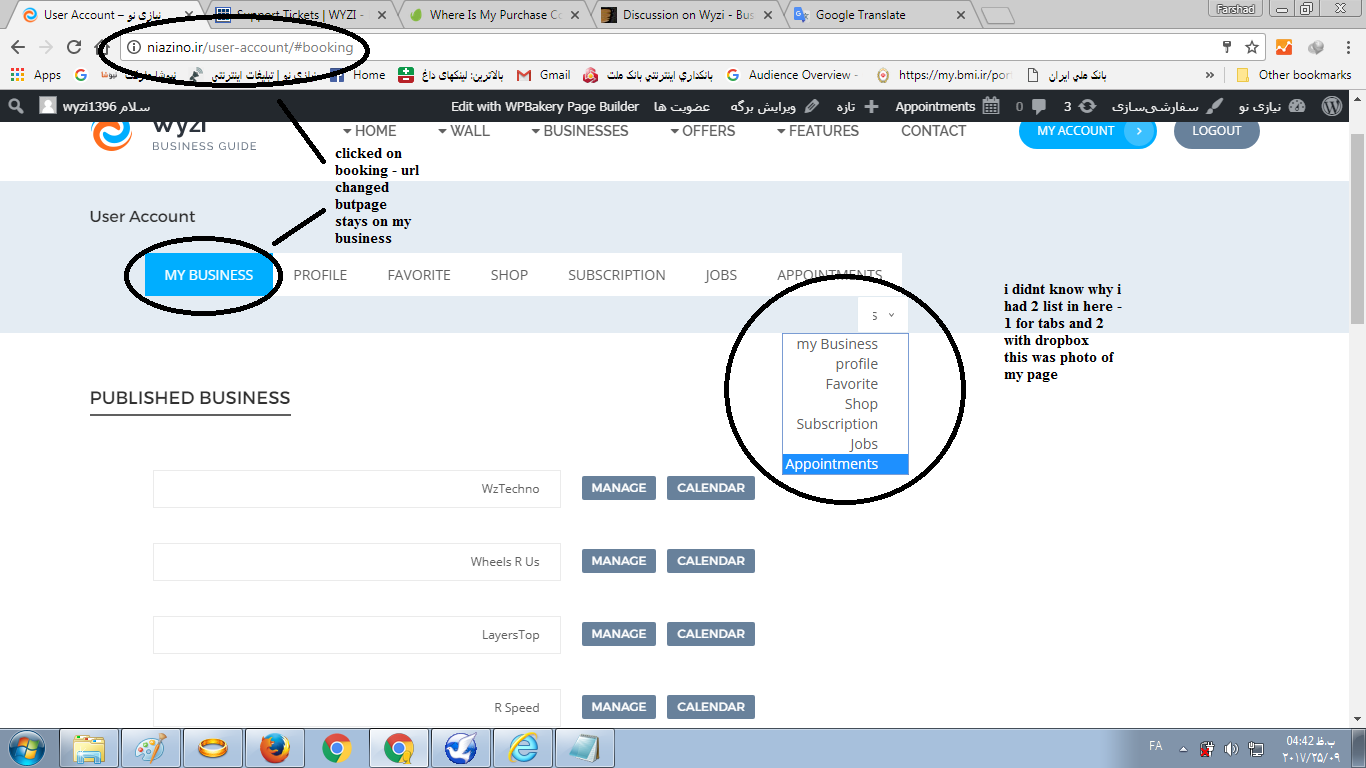Click the WordPress logo in admin bar
This screenshot has height=768, width=1366.
(1331, 106)
